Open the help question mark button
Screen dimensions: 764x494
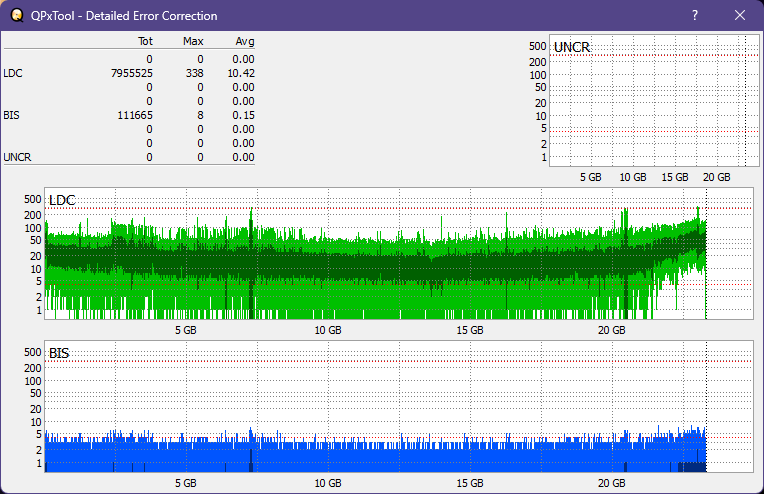[695, 15]
